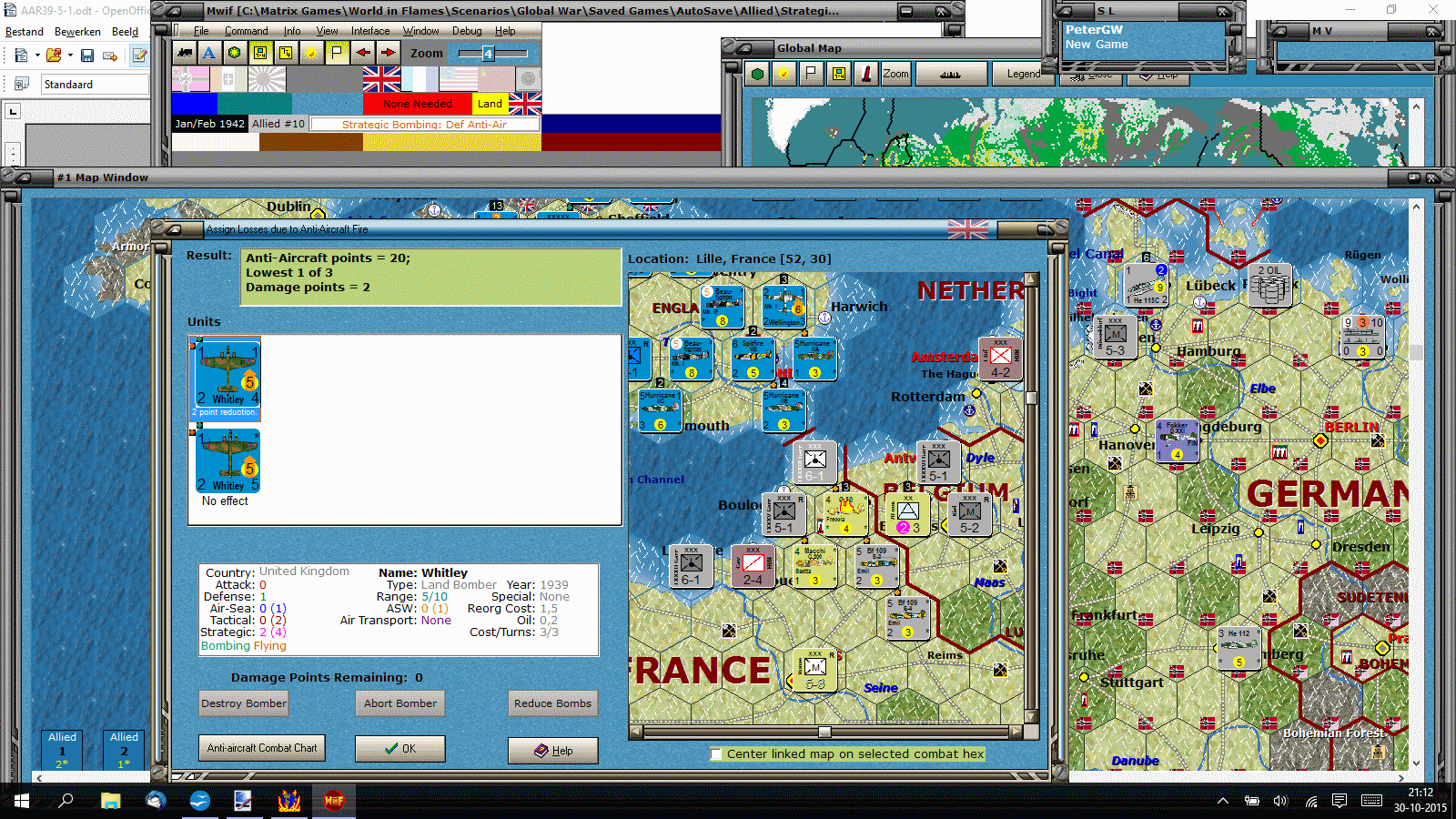Click the Reduce Bombs button
Screen dimensions: 1456x819
point(552,703)
